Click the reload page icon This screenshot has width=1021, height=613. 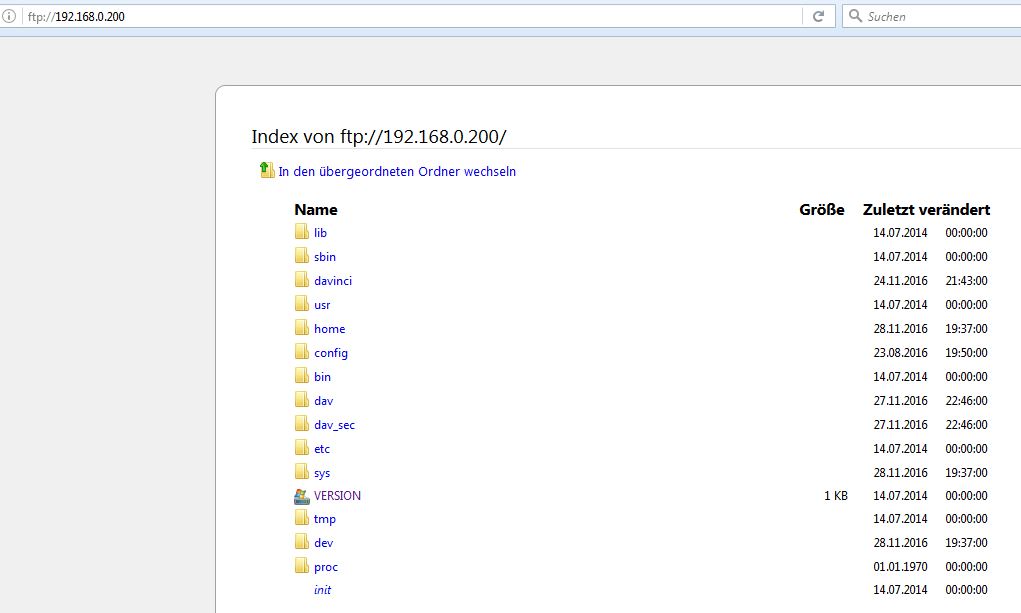click(x=818, y=16)
